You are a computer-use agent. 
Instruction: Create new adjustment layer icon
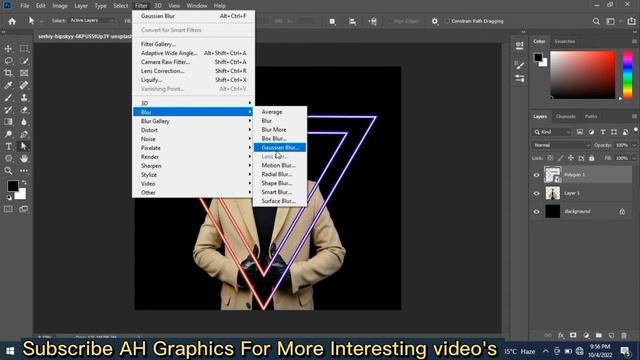click(x=586, y=335)
